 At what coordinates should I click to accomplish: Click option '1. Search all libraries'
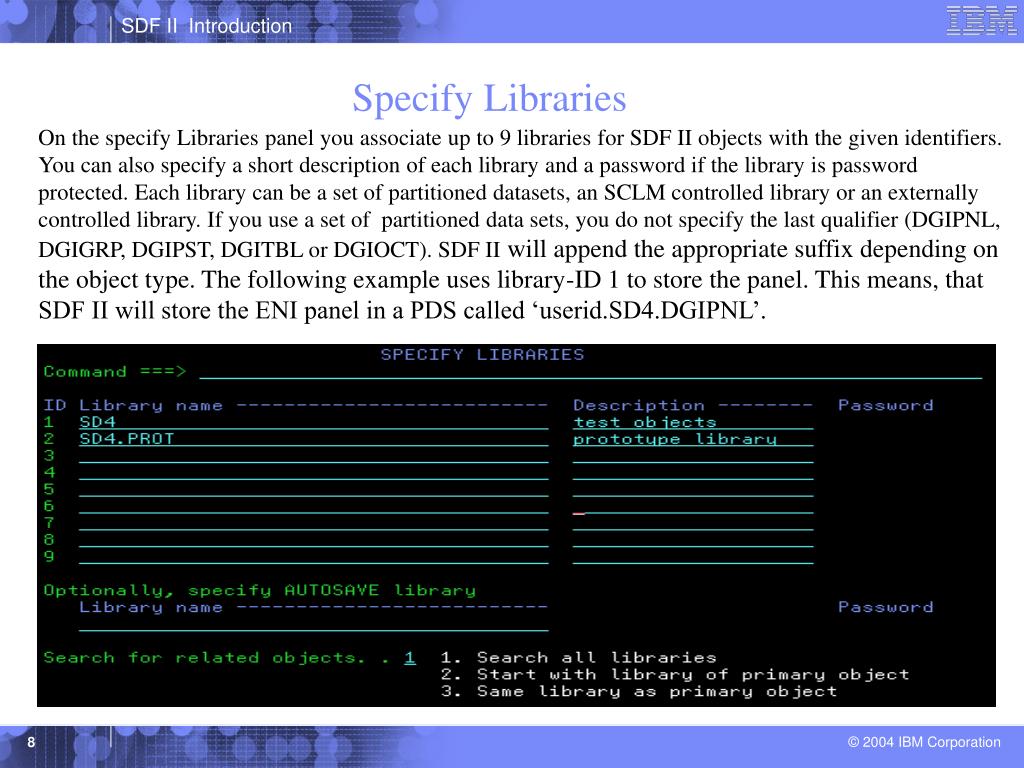(579, 658)
